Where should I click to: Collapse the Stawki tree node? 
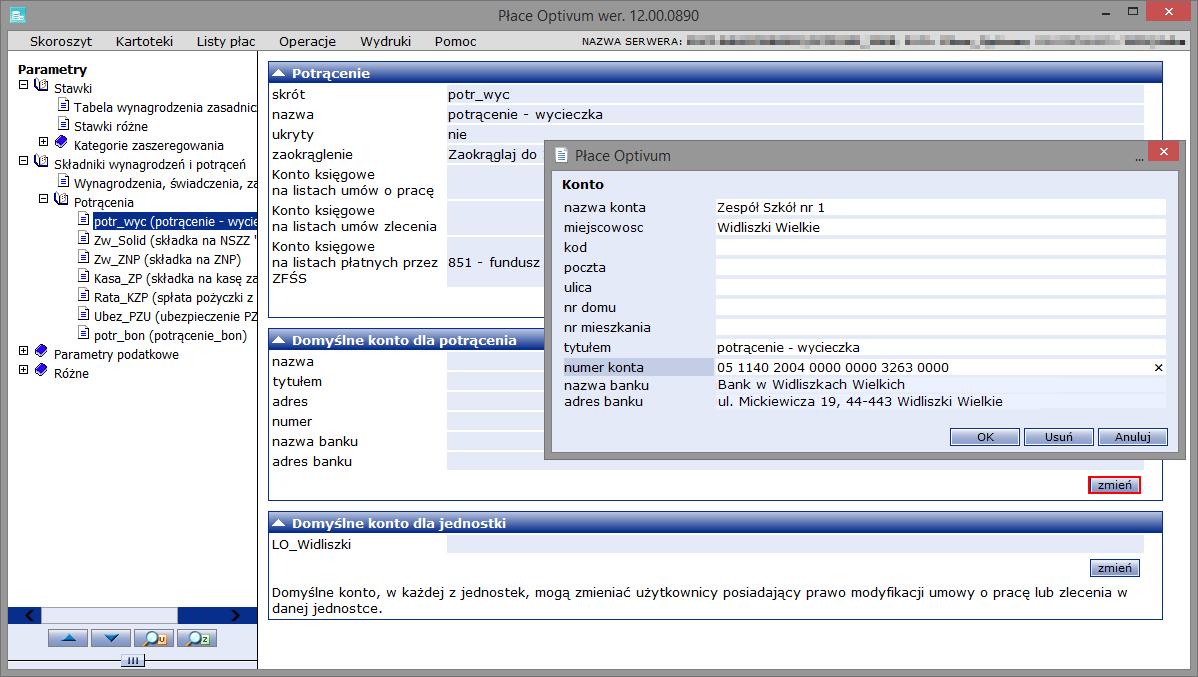coord(24,85)
